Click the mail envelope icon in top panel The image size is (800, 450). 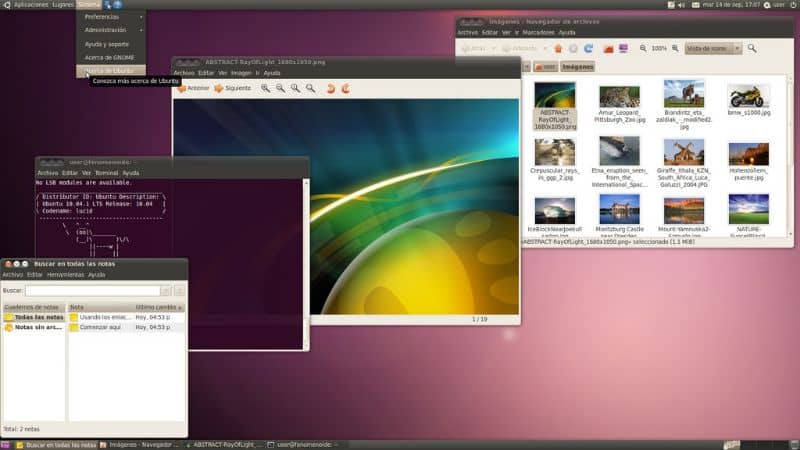point(695,5)
